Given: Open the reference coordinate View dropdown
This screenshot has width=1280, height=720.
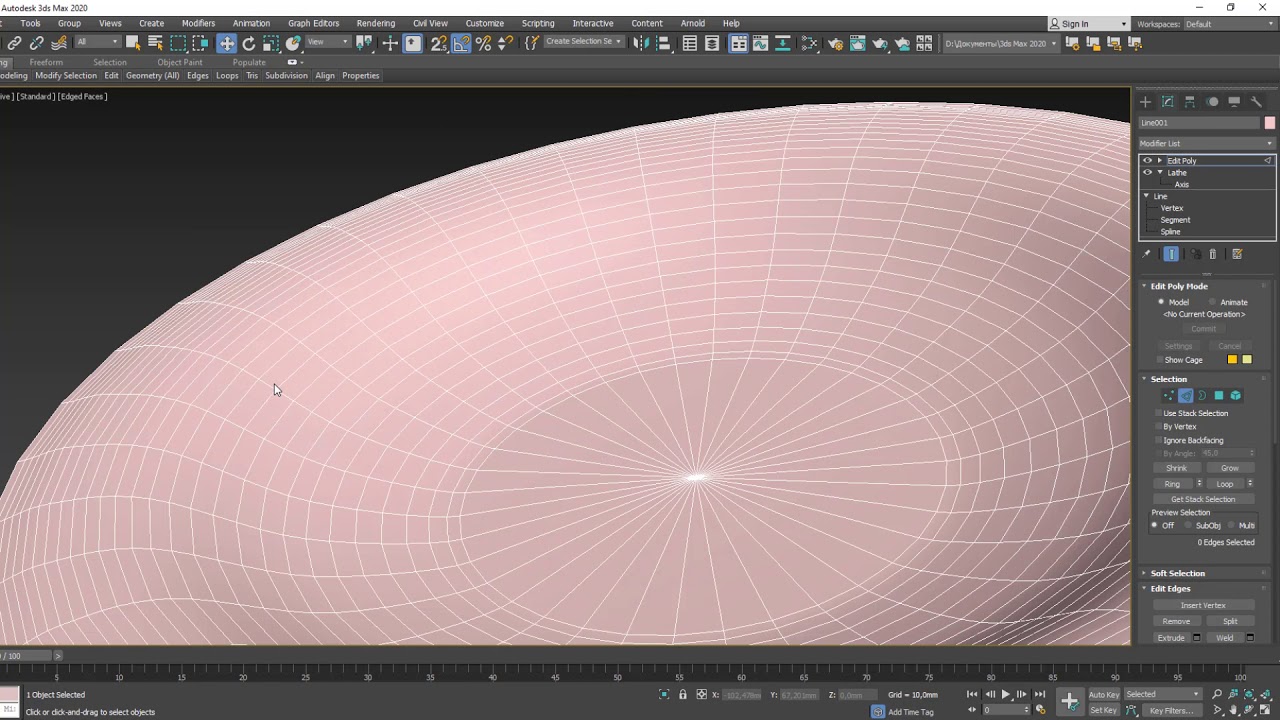Looking at the screenshot, I should point(328,42).
